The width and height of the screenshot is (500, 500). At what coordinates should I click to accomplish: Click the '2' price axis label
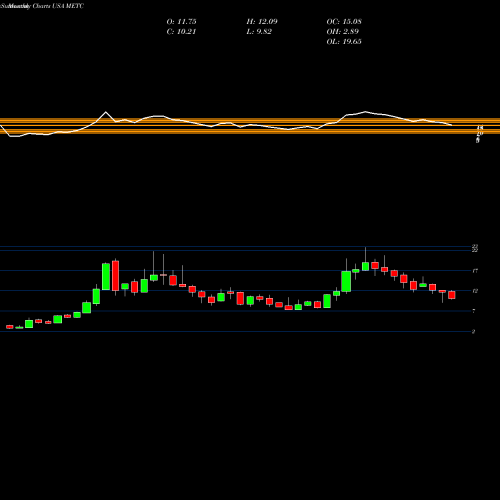pos(474,332)
